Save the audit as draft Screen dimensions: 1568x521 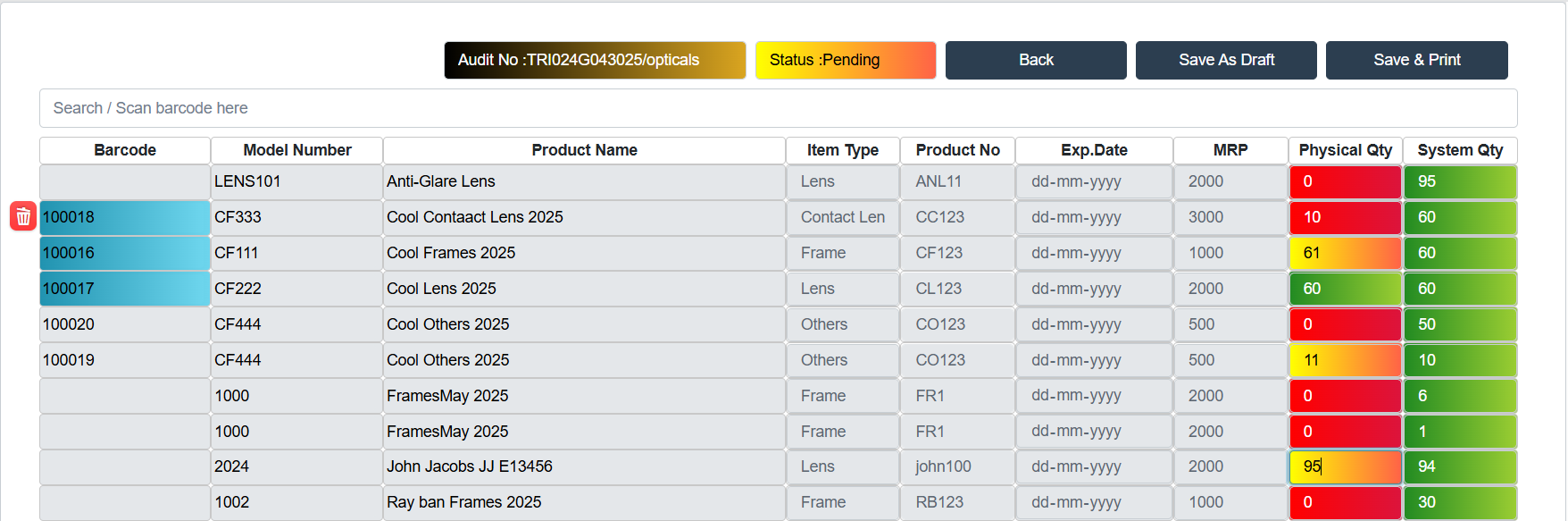point(1225,60)
